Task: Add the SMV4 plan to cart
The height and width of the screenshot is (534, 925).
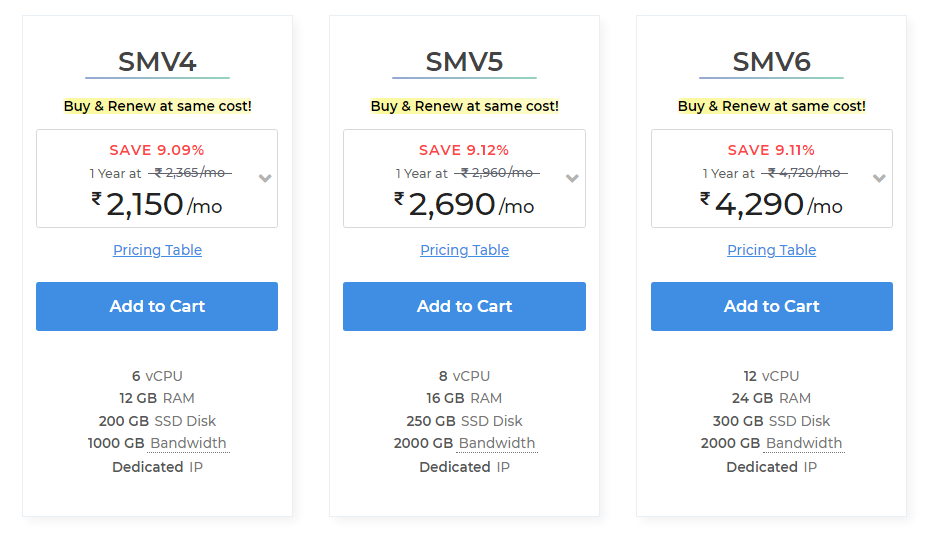Action: click(157, 306)
